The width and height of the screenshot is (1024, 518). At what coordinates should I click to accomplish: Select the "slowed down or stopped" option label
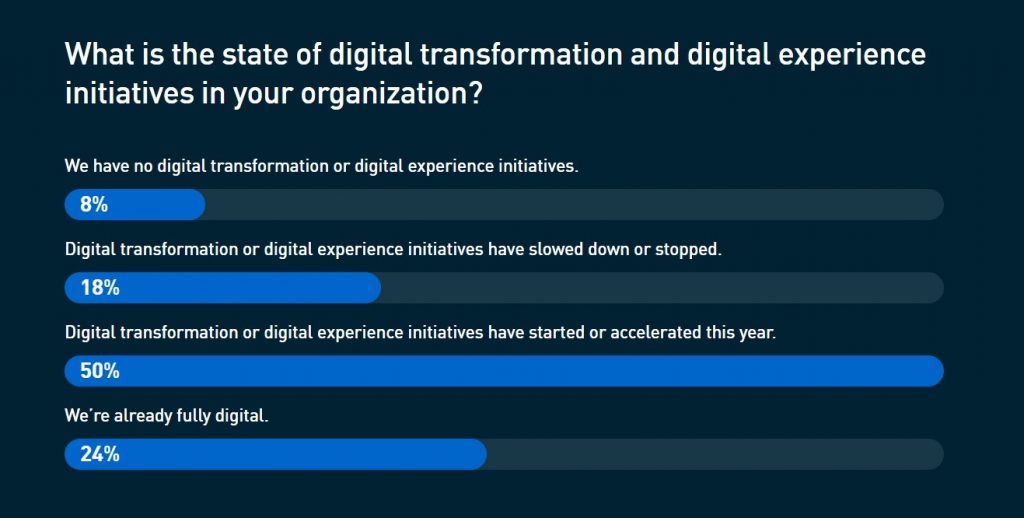pyautogui.click(x=392, y=249)
